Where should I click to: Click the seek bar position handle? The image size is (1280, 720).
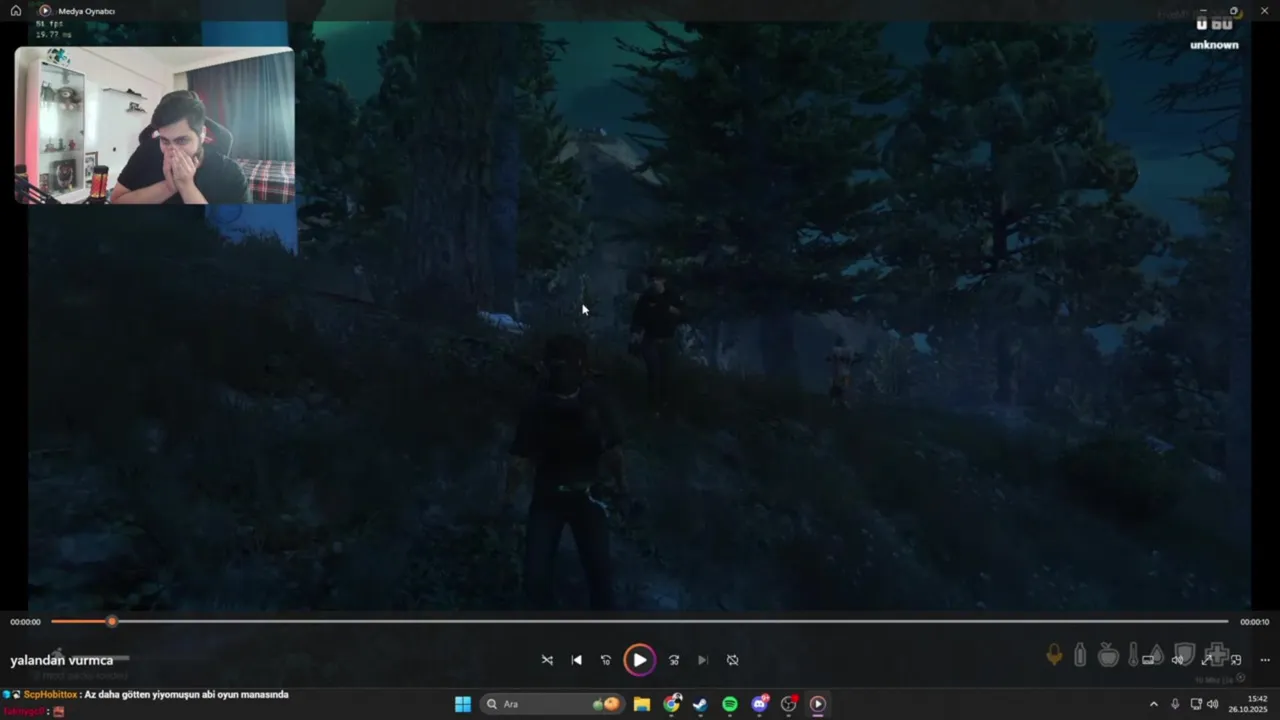[112, 622]
